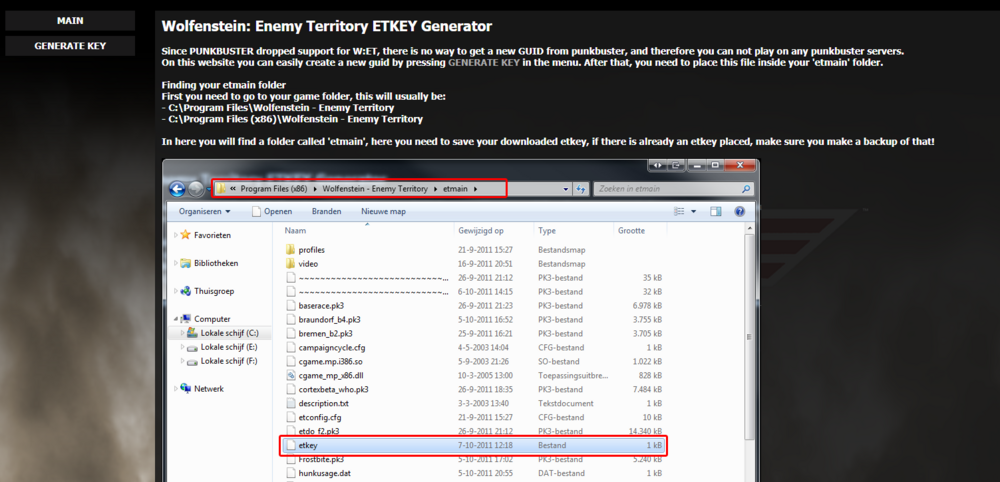
Task: Open the MAIN page from the sidebar
Action: [70, 20]
